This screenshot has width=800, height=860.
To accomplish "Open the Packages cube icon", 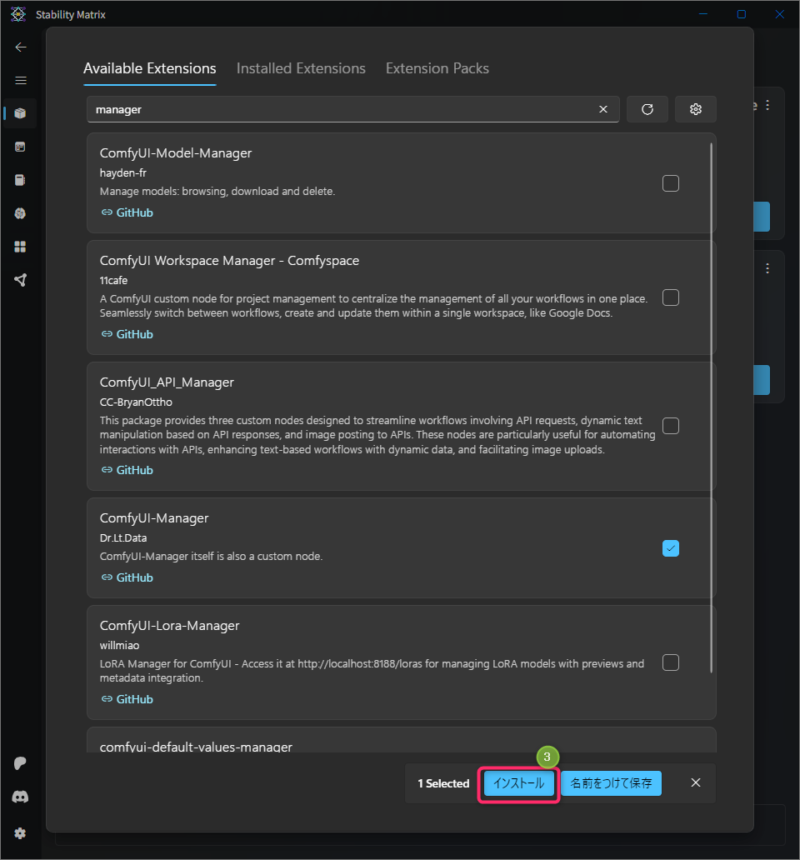I will pos(20,114).
